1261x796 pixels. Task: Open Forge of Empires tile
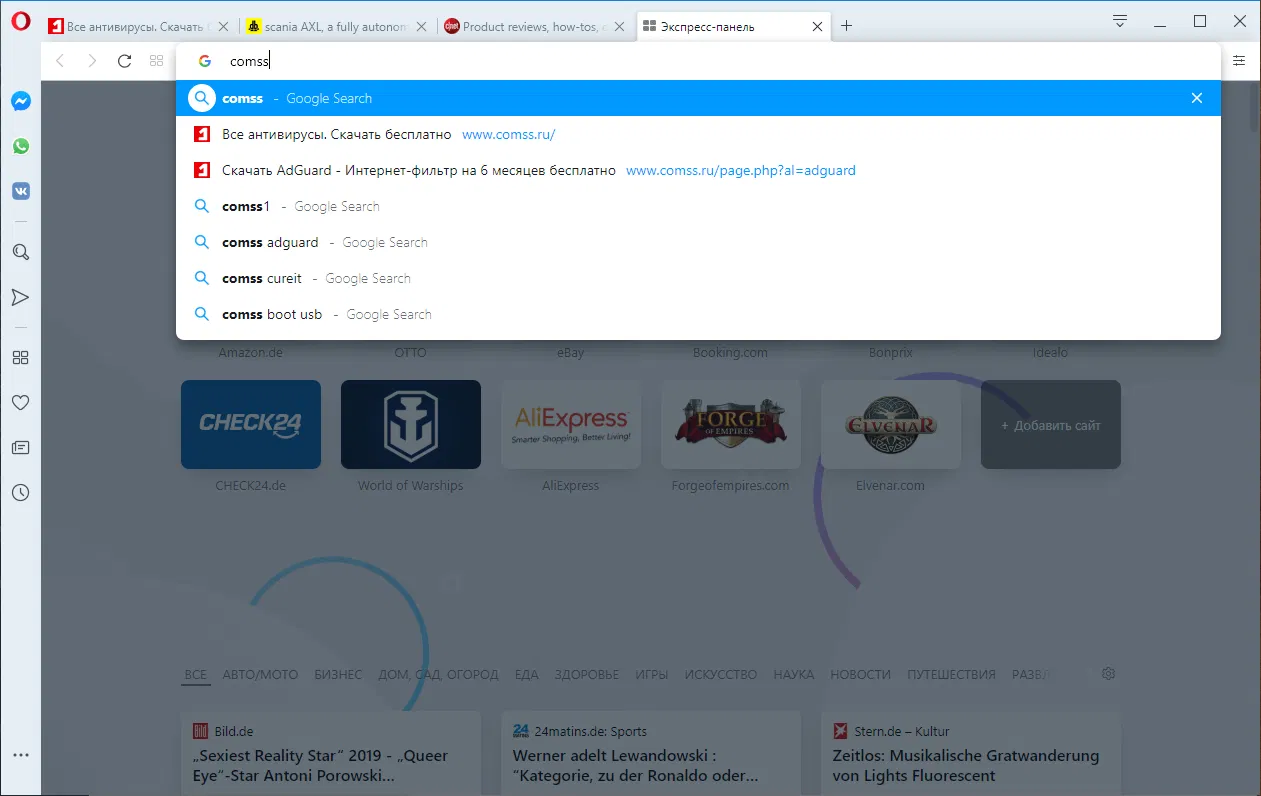(x=731, y=424)
